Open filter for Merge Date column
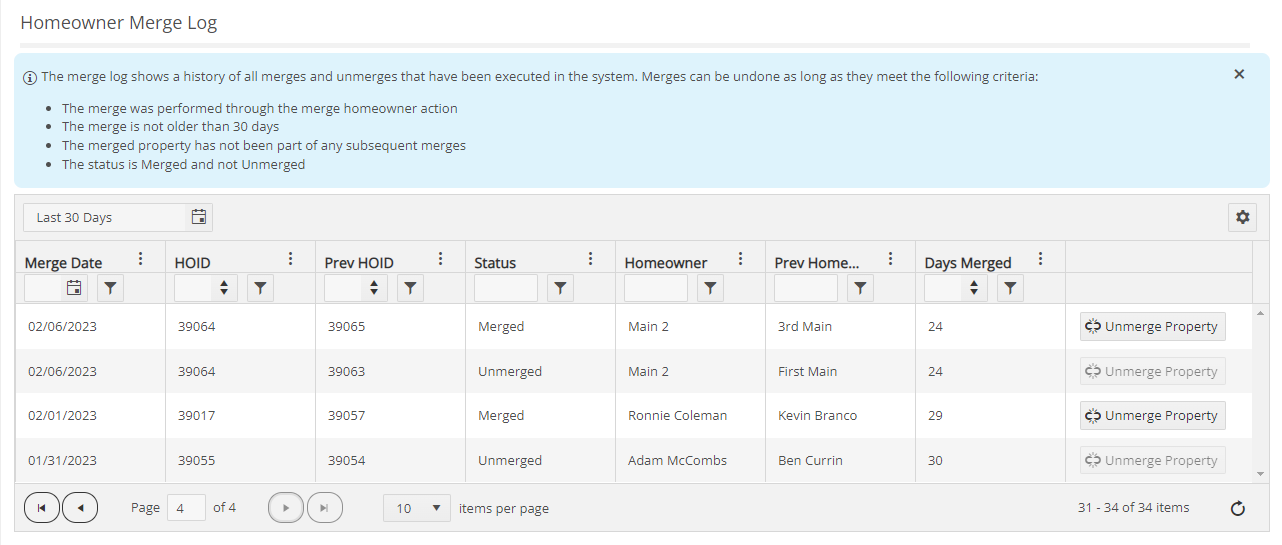The image size is (1282, 545). (x=110, y=288)
